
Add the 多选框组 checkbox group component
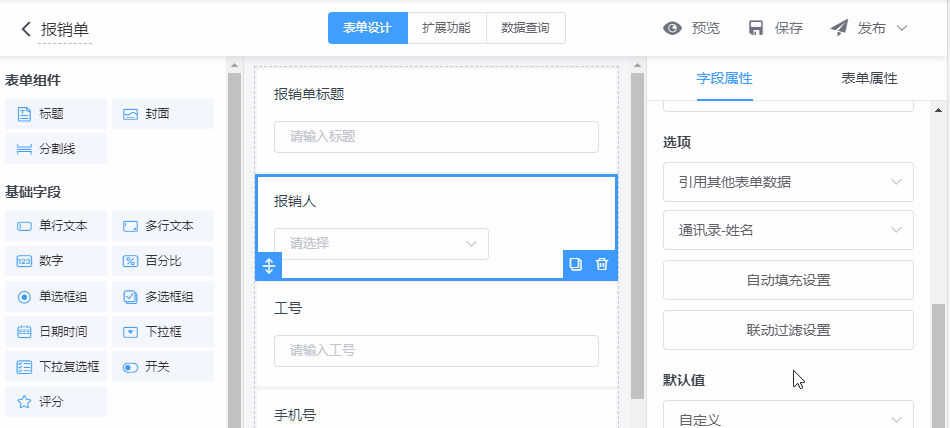[162, 297]
